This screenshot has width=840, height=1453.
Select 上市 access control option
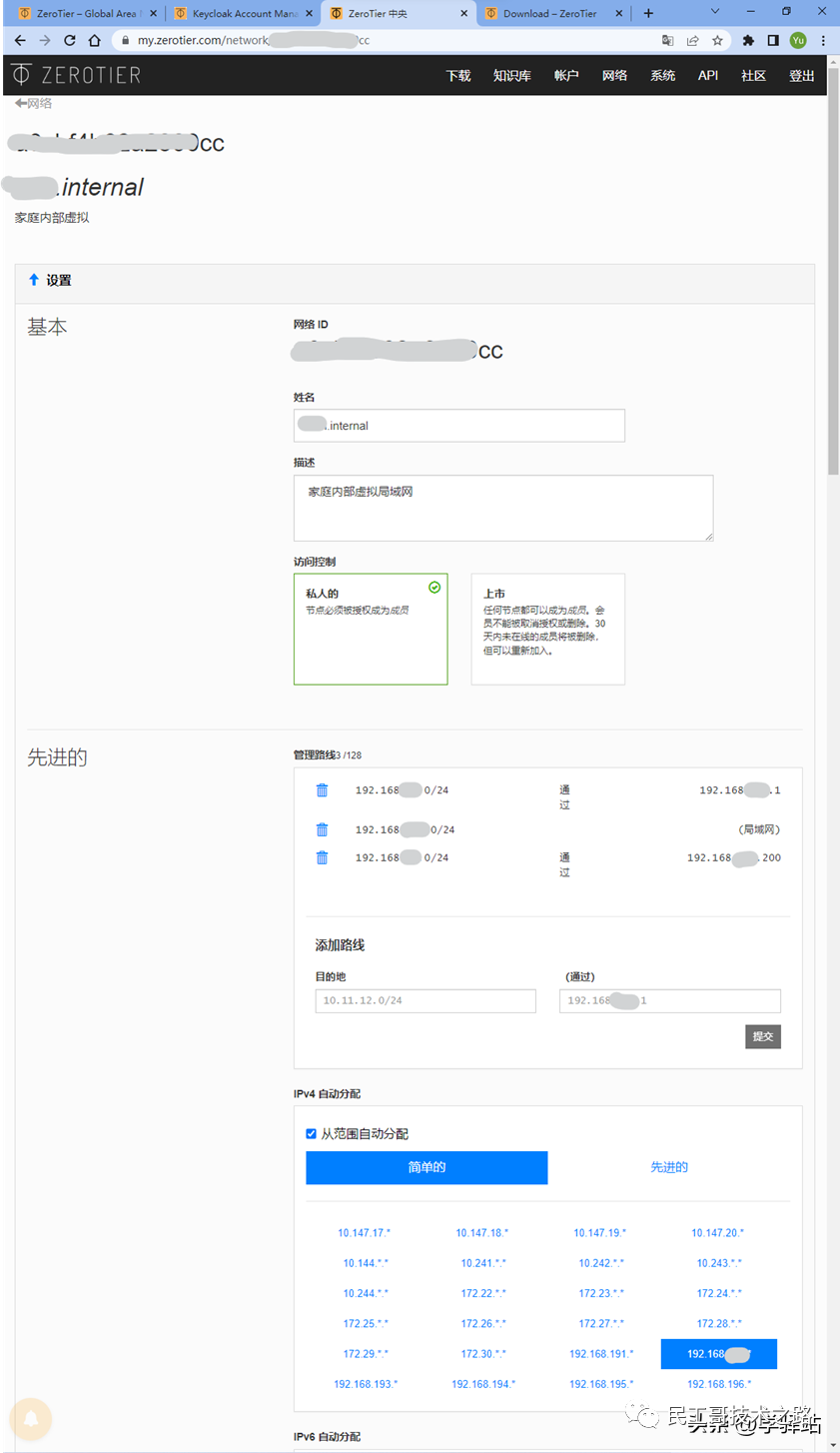548,629
